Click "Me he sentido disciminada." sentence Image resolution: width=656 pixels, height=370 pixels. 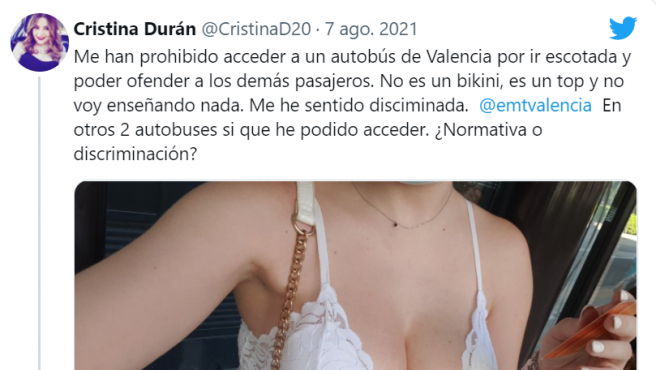tap(359, 105)
